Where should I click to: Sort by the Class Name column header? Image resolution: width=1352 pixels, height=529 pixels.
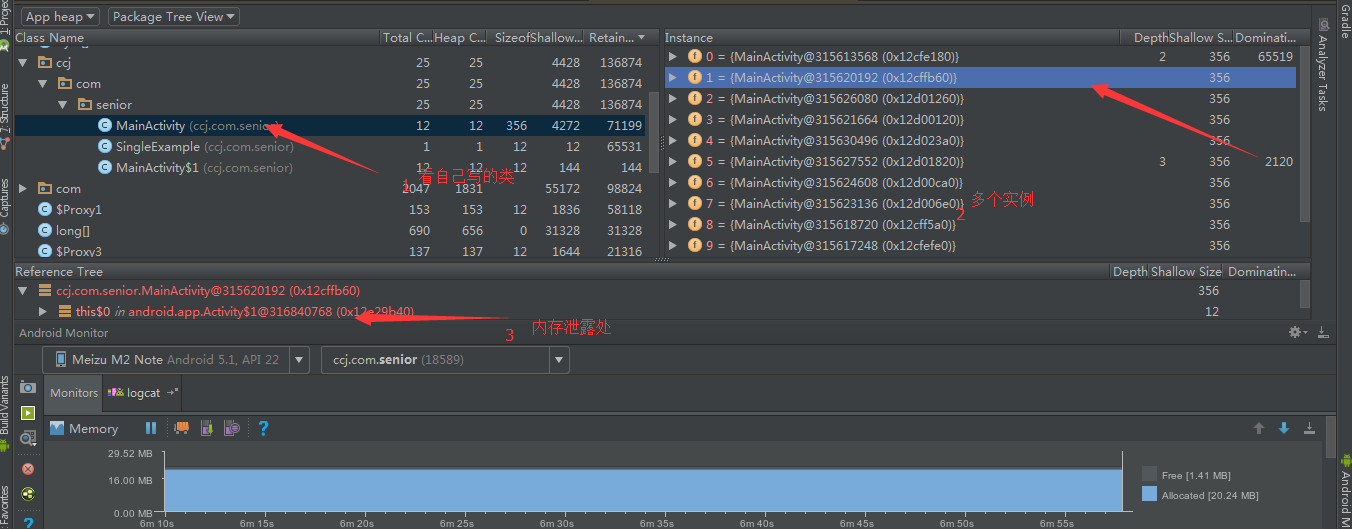(x=197, y=37)
